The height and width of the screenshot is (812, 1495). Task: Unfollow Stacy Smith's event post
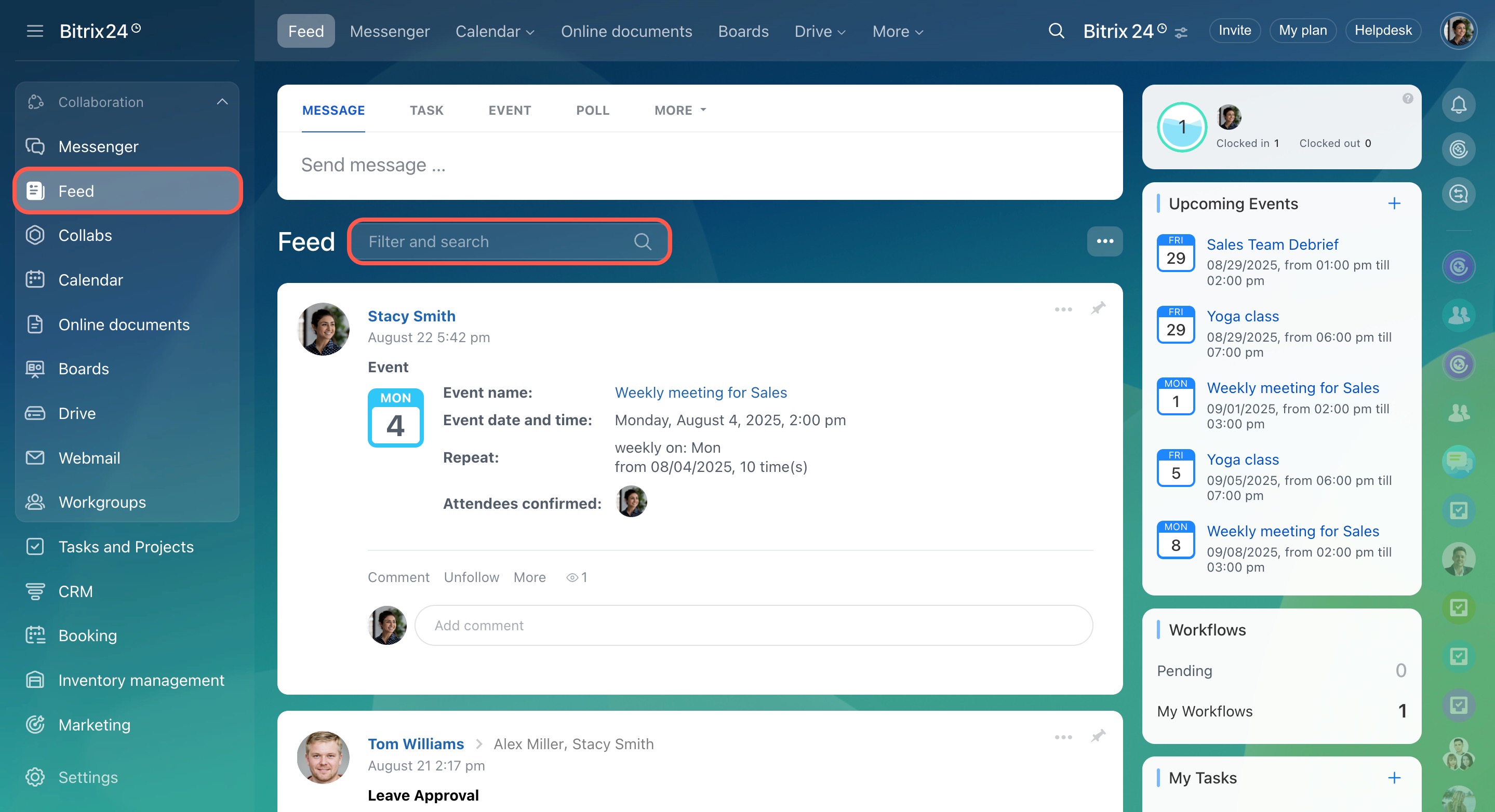coord(471,577)
